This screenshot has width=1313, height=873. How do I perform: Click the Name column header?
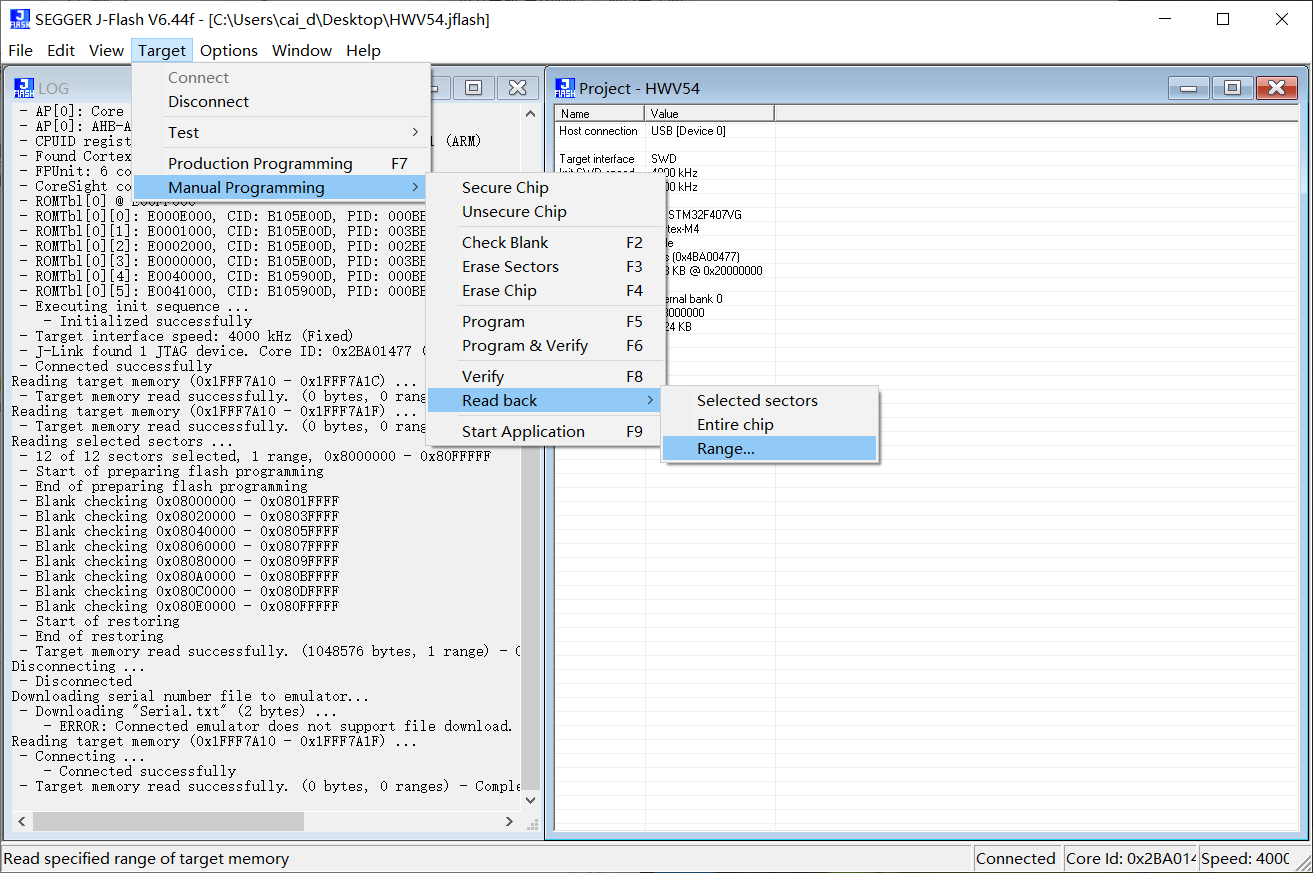[x=600, y=113]
